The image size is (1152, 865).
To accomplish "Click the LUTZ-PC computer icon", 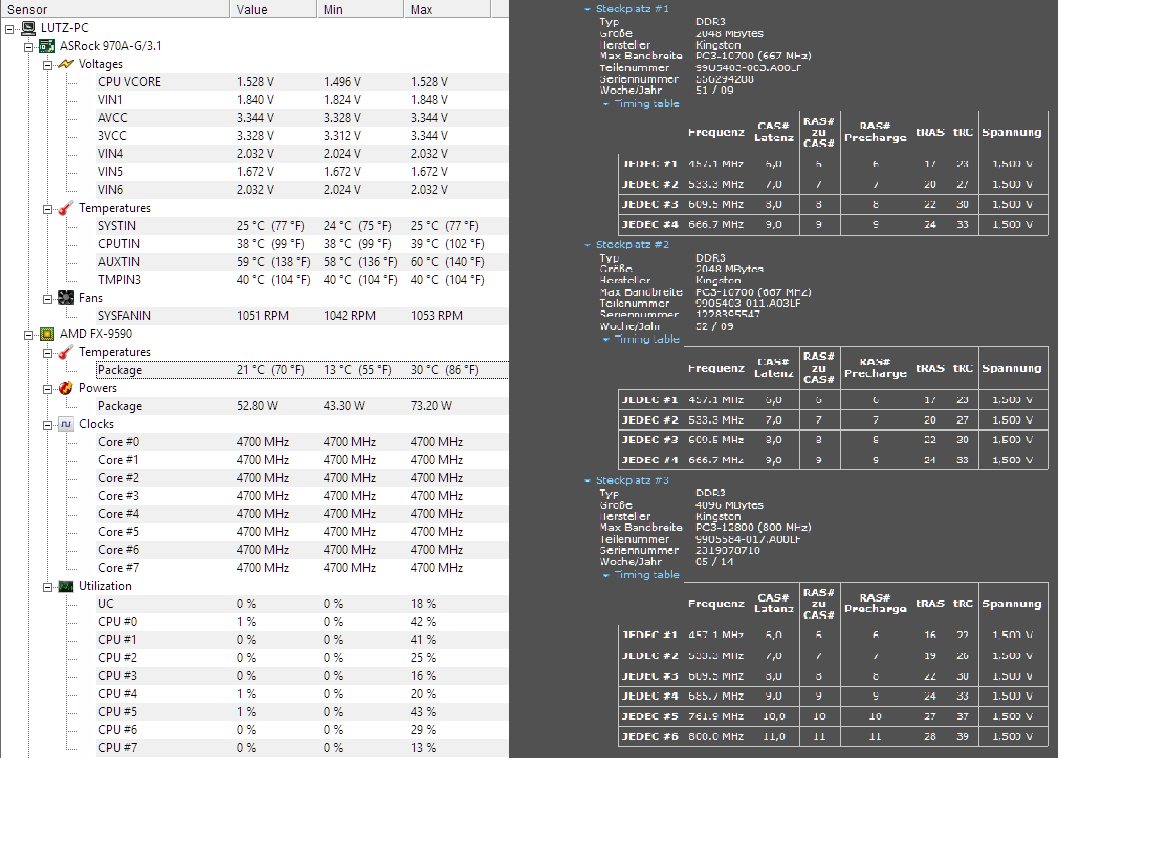I will [29, 28].
